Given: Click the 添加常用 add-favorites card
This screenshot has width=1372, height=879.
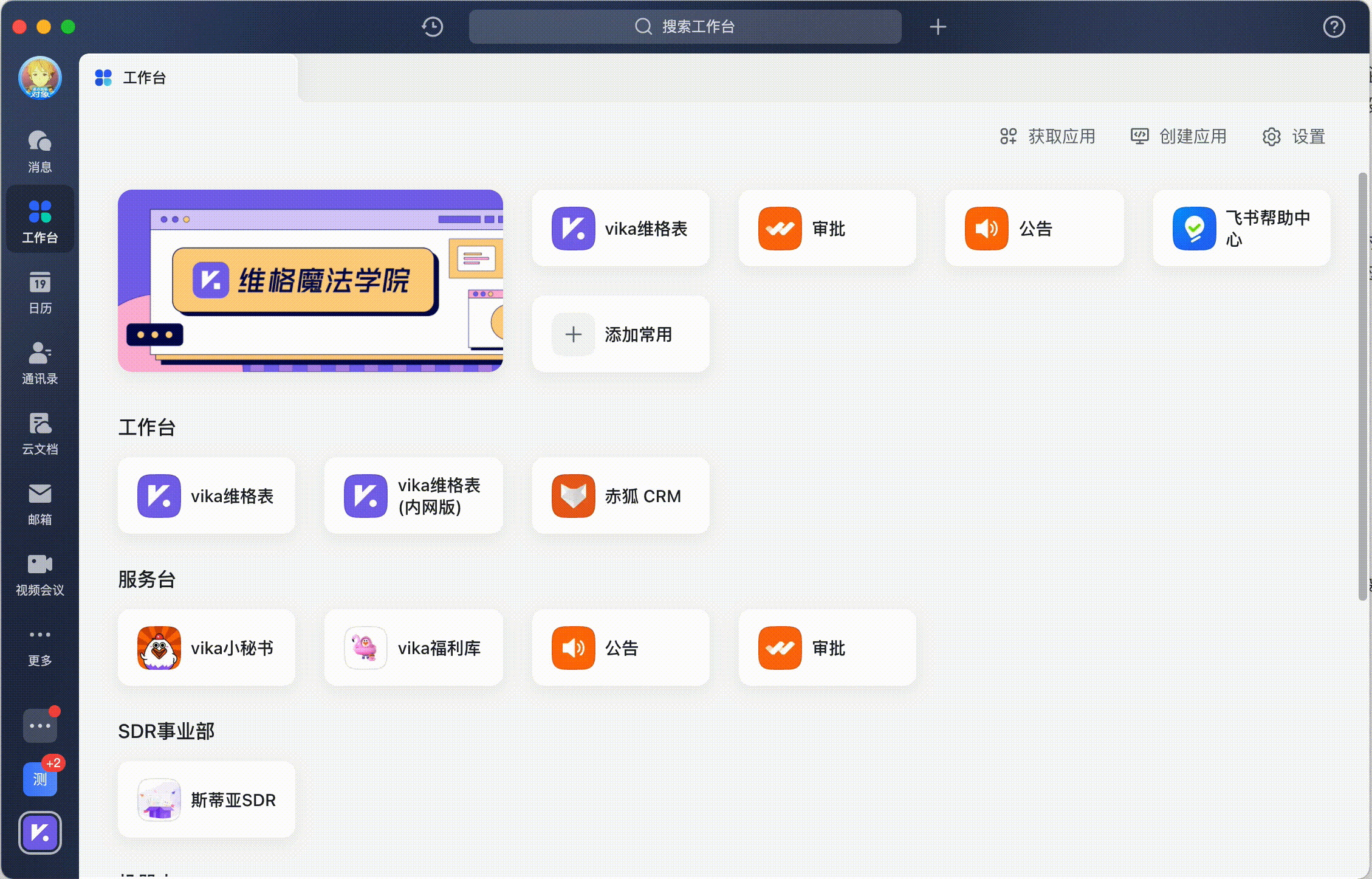Looking at the screenshot, I should pos(620,334).
